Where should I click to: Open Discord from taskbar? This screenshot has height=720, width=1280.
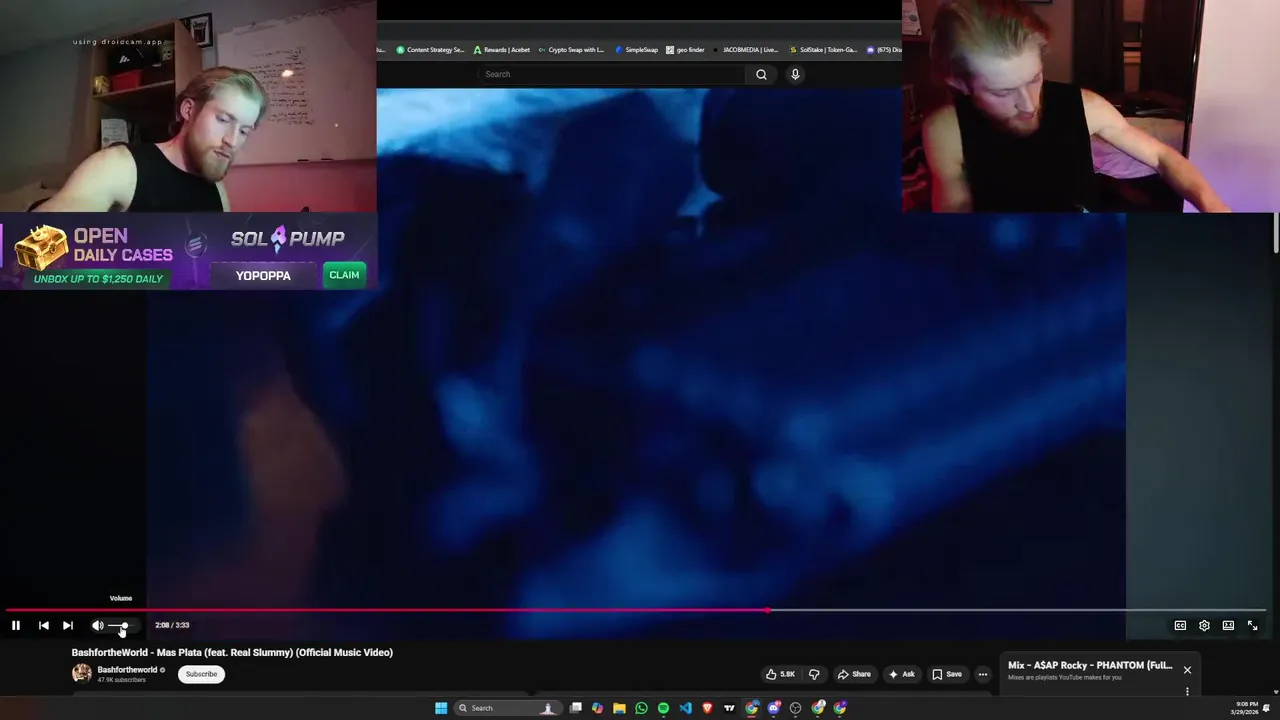point(773,708)
